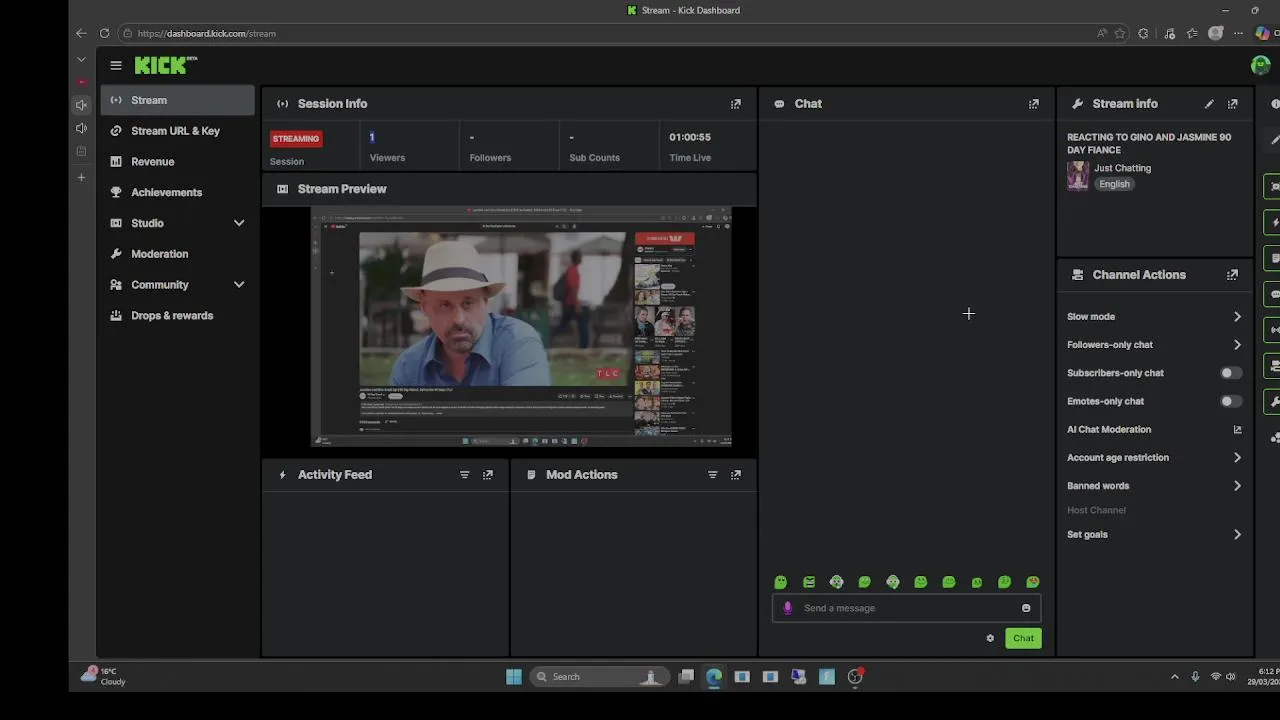Open Mod Actions filter options
Image resolution: width=1280 pixels, height=720 pixels.
713,475
